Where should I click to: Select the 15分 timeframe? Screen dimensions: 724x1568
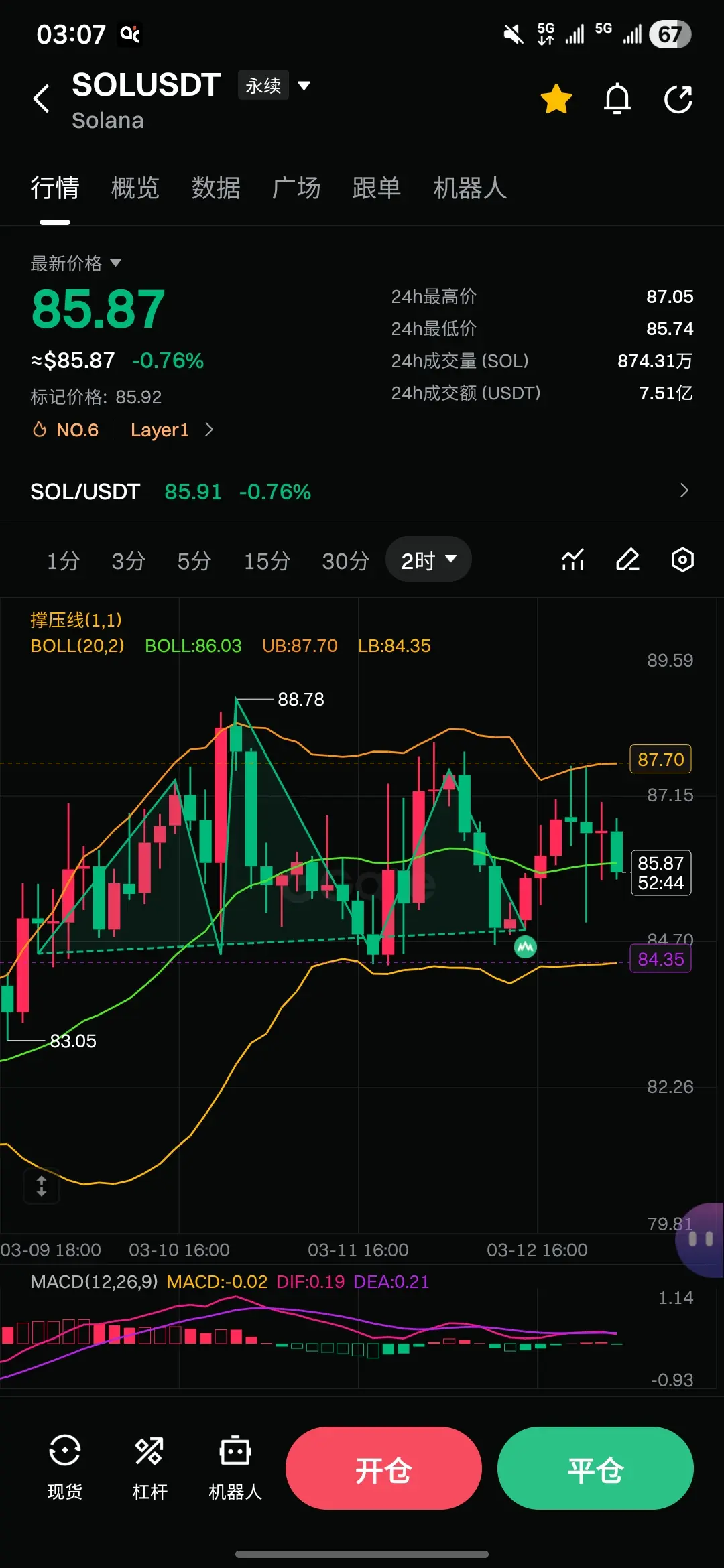(267, 560)
